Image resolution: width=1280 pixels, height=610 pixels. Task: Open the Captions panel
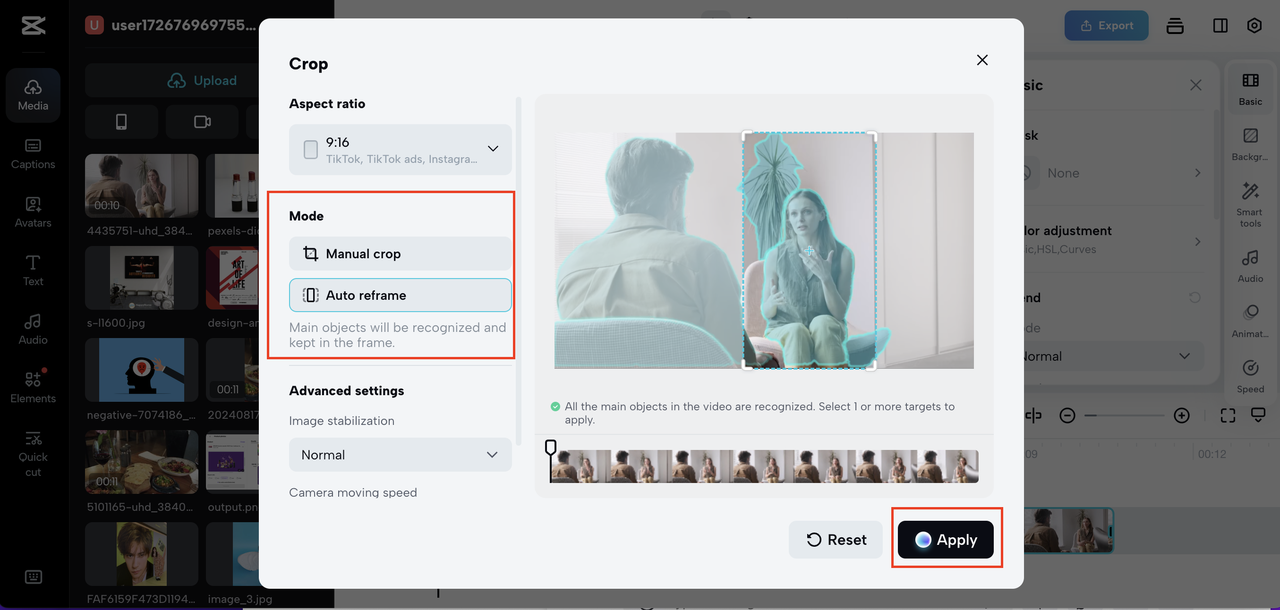(x=33, y=154)
